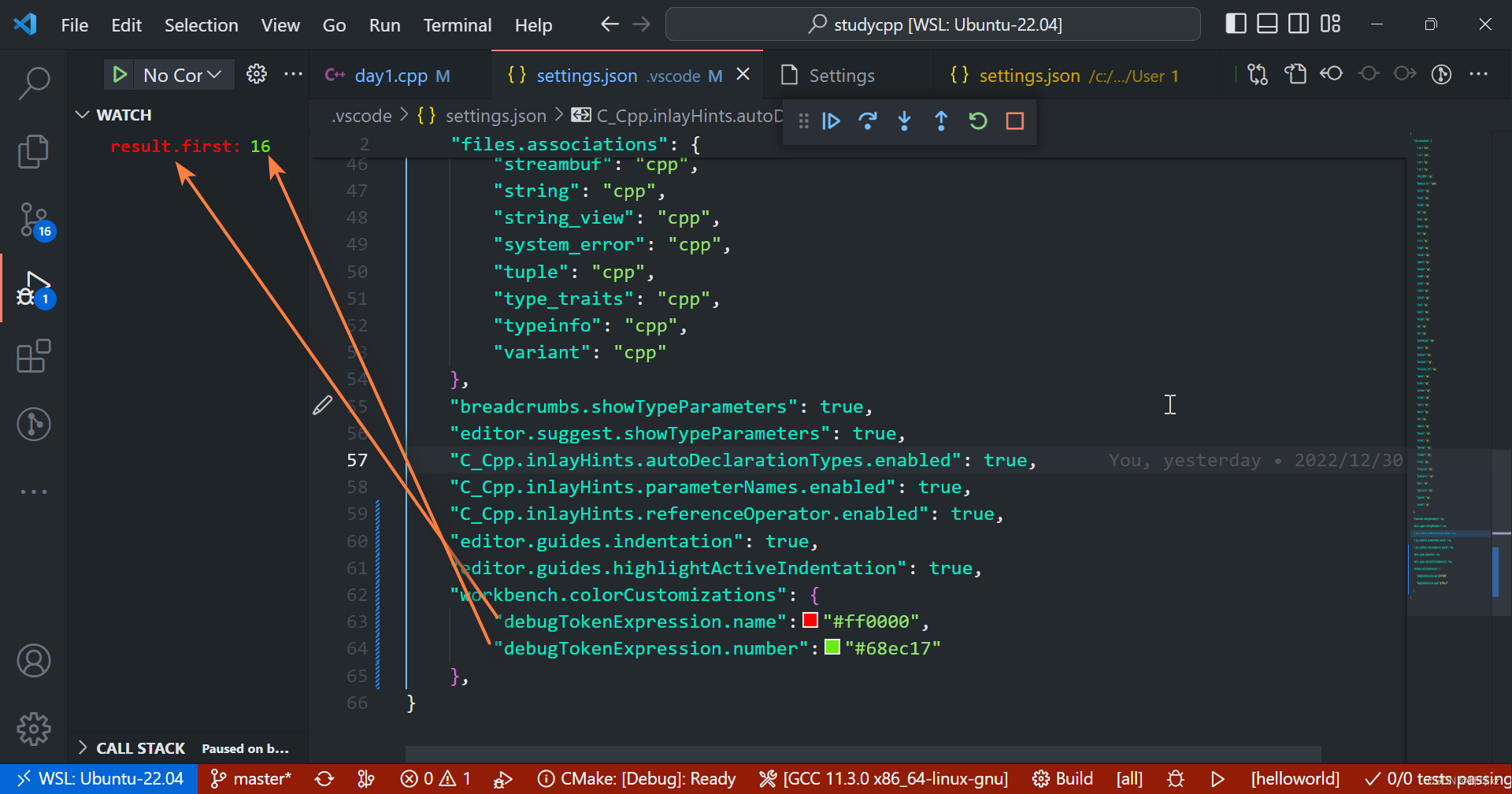The width and height of the screenshot is (1512, 794).
Task: Click the [all] build target in status bar
Action: pos(1129,779)
